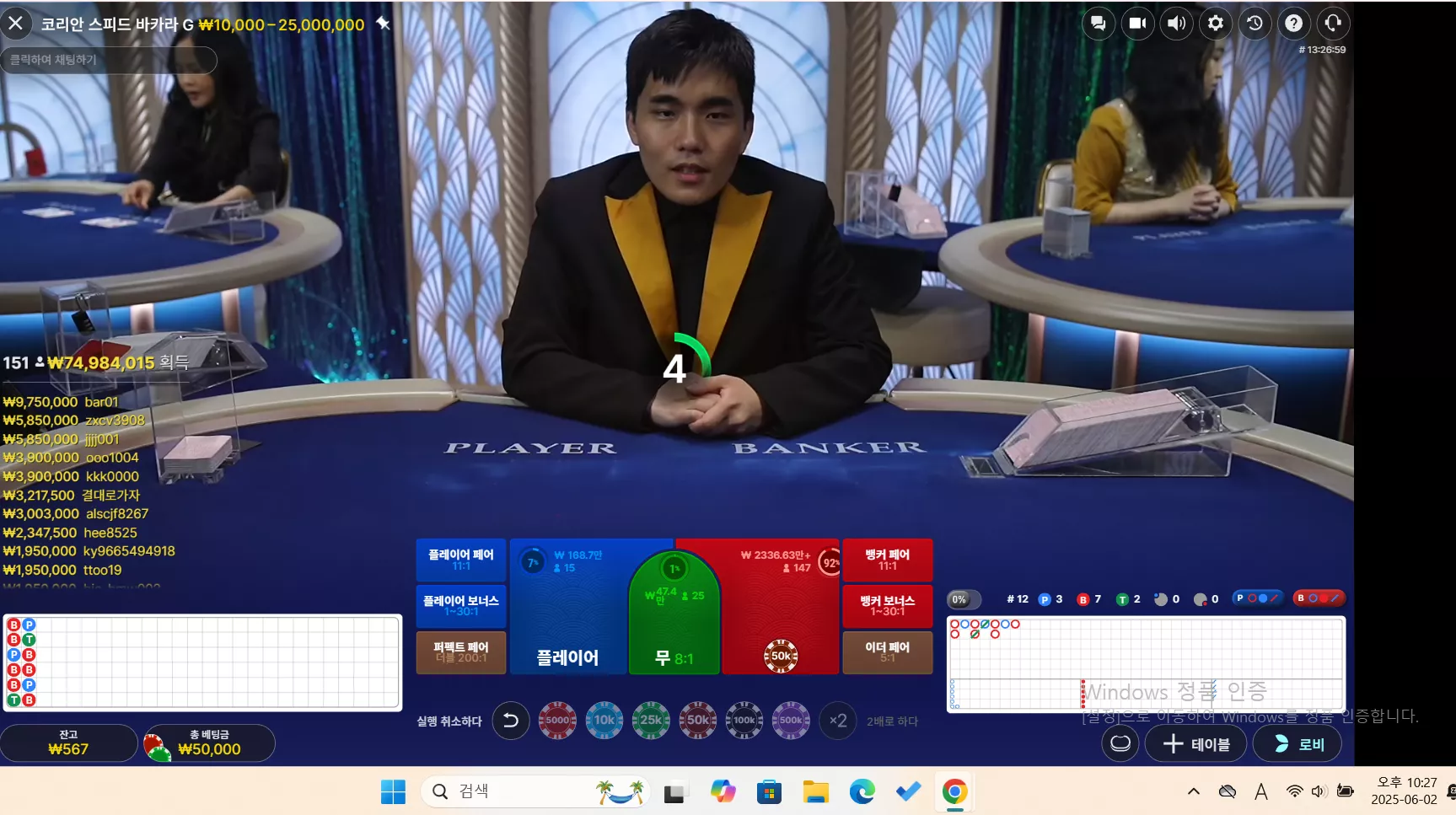The image size is (1456, 815).
Task: Mute the game sound speaker icon
Action: (x=1176, y=24)
